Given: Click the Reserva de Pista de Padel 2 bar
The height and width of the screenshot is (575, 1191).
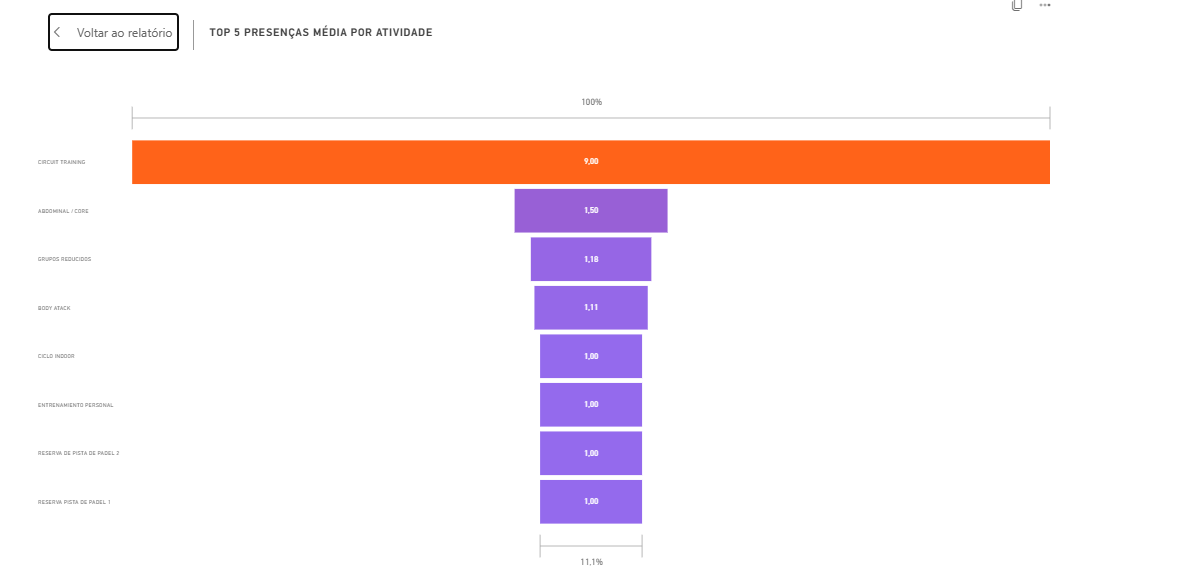Looking at the screenshot, I should click(x=591, y=453).
